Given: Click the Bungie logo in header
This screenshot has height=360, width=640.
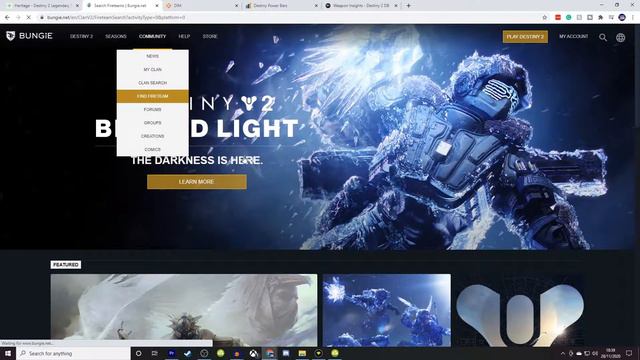Looking at the screenshot, I should tap(29, 36).
